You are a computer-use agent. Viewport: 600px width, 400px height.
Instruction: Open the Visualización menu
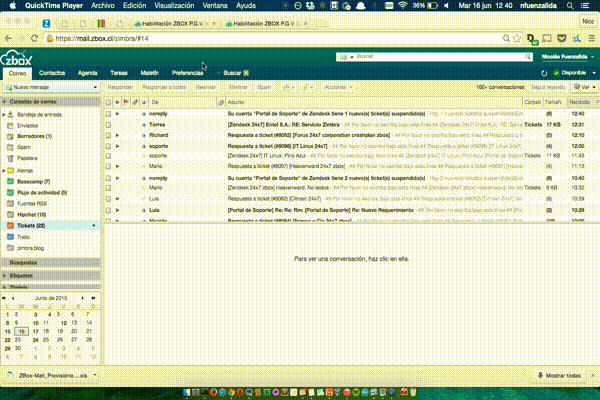[174, 5]
